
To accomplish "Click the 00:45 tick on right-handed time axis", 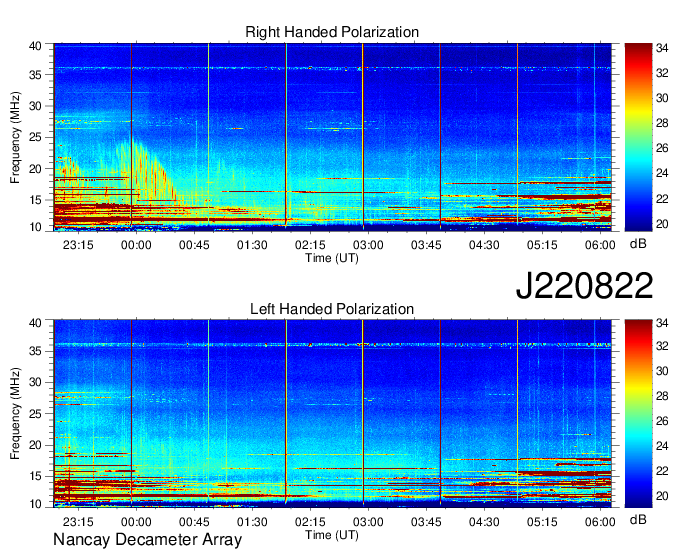I will point(194,245).
